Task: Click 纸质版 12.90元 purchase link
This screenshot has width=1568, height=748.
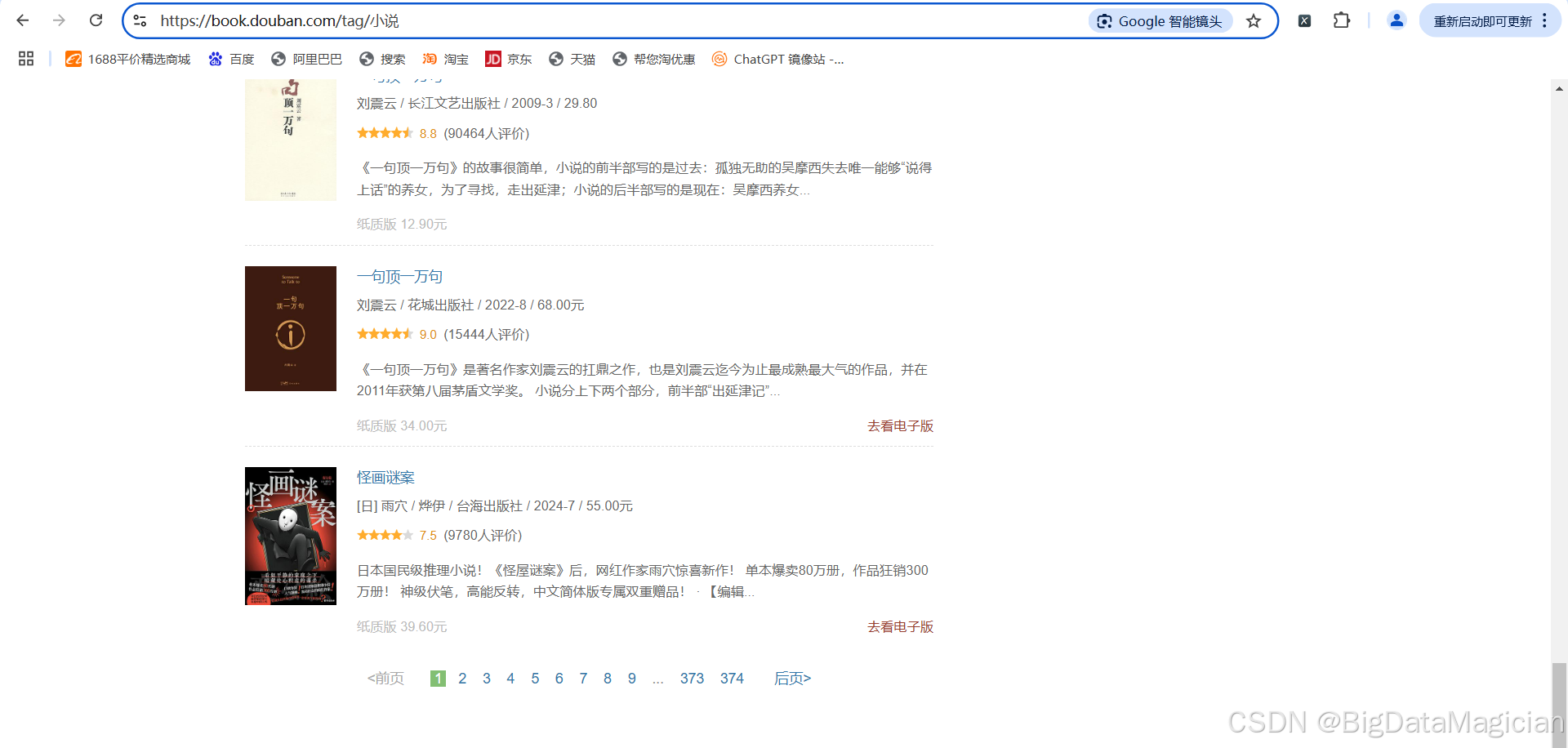Action: [x=402, y=224]
